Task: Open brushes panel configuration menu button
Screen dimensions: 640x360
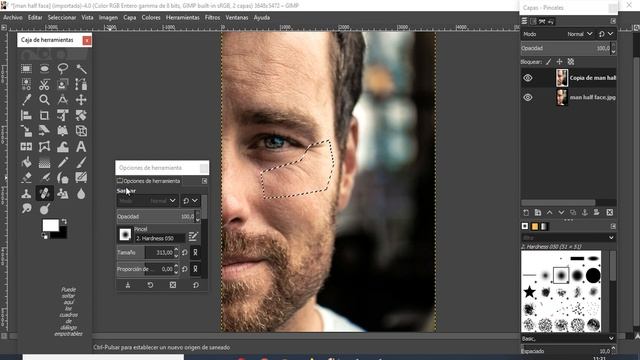Action: tap(613, 226)
